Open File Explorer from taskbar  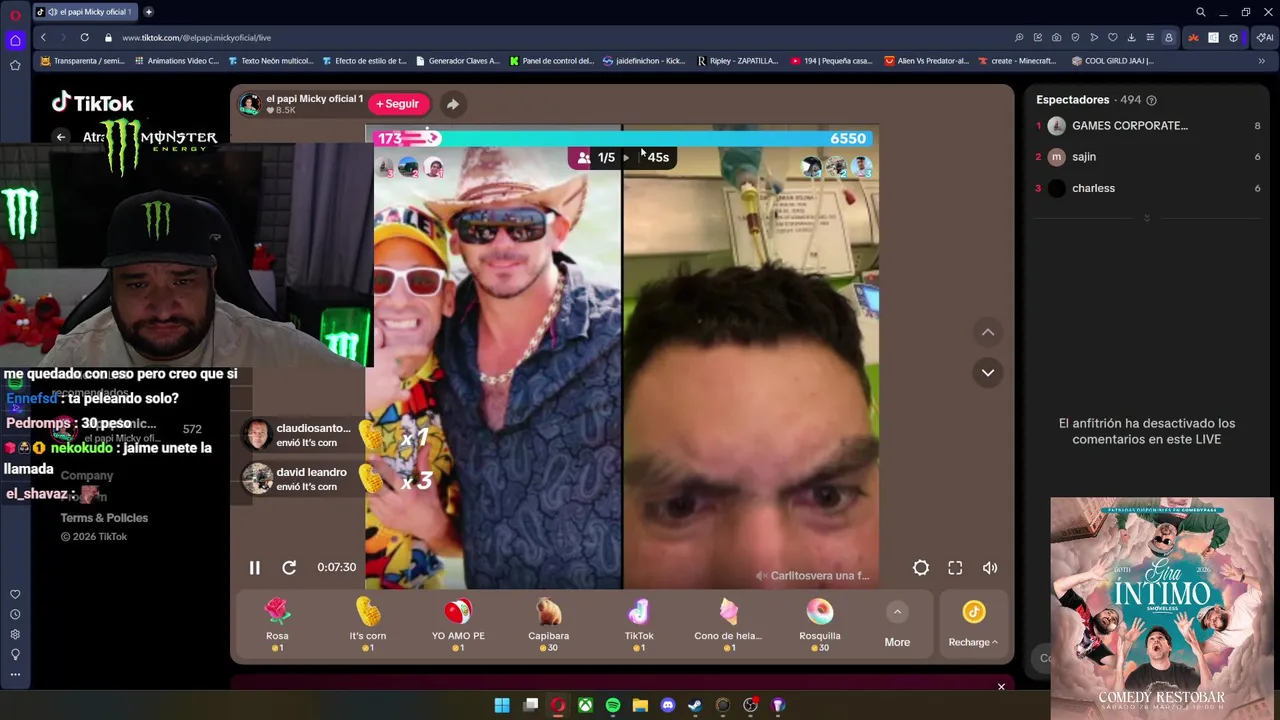coord(640,705)
